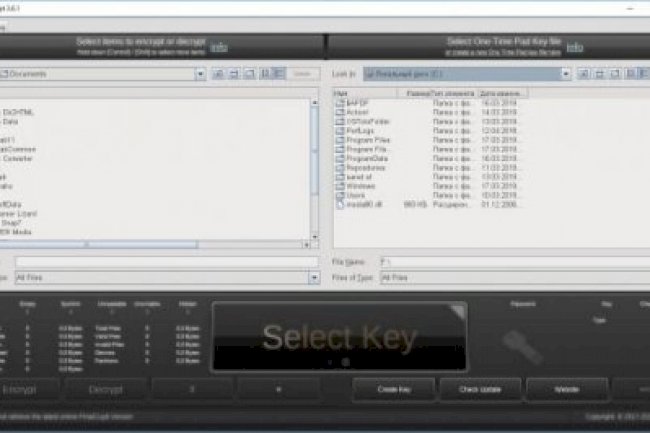
Task: Toggle List view in left file browser
Action: pos(264,74)
